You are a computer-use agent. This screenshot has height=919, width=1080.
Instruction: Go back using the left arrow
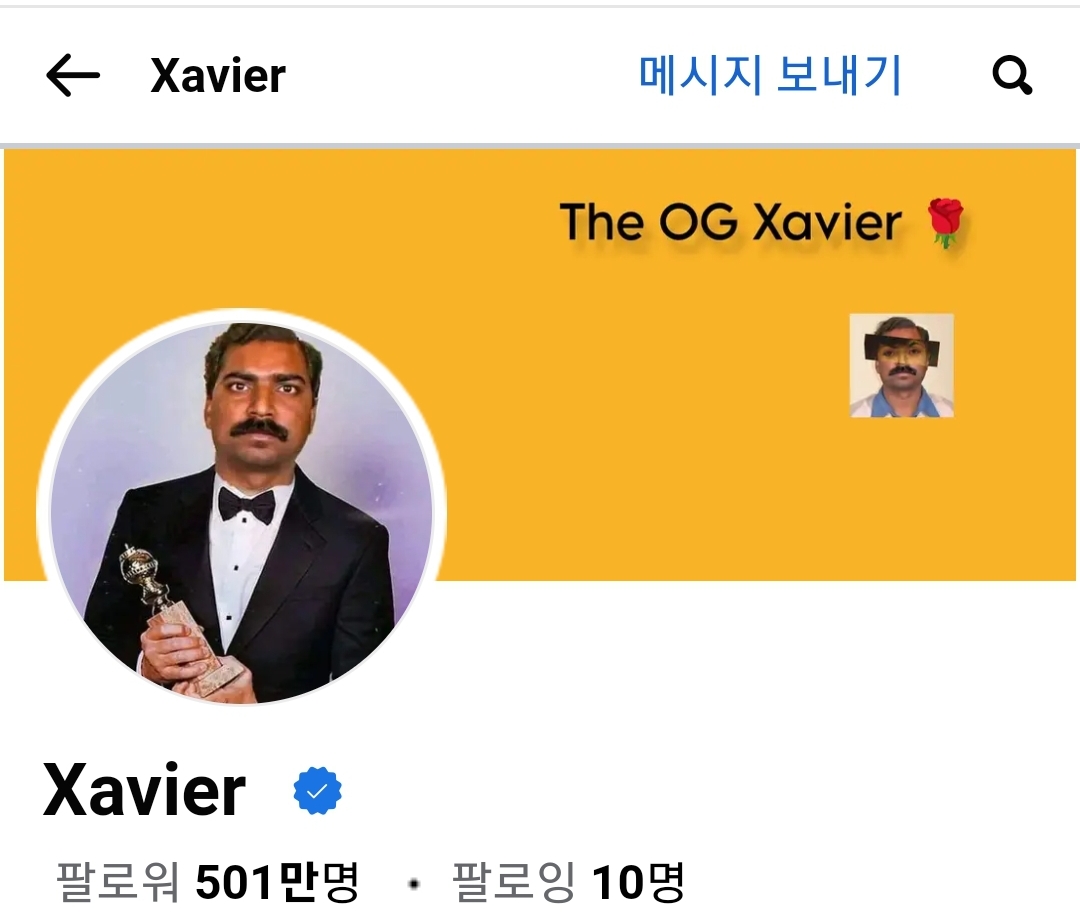point(73,75)
